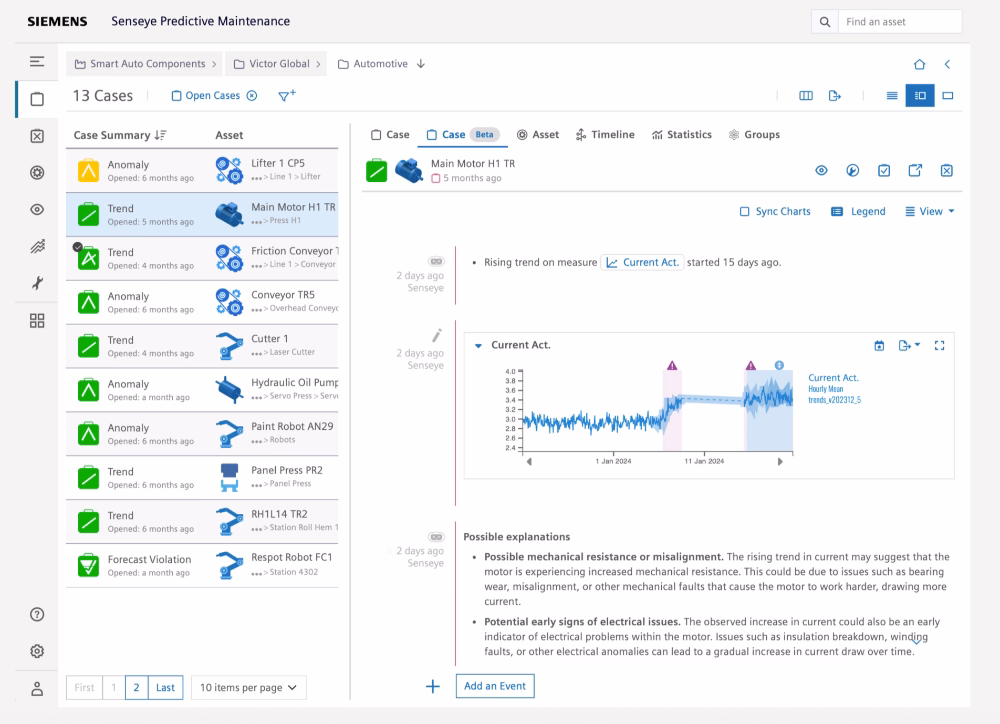Open the Current Act. measure link
1000x724 pixels.
tap(642, 262)
